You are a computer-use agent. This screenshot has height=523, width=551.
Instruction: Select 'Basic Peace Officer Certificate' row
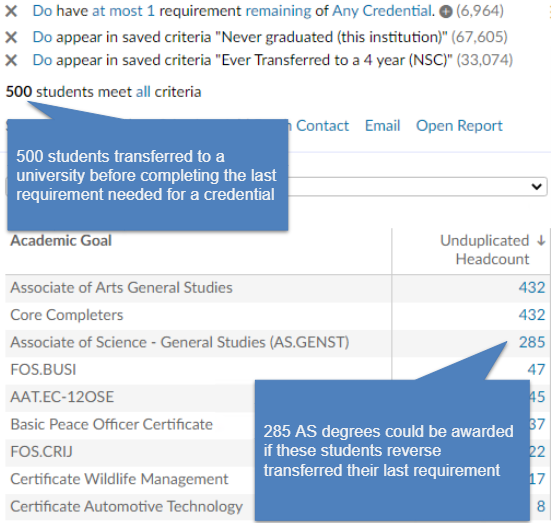point(112,425)
